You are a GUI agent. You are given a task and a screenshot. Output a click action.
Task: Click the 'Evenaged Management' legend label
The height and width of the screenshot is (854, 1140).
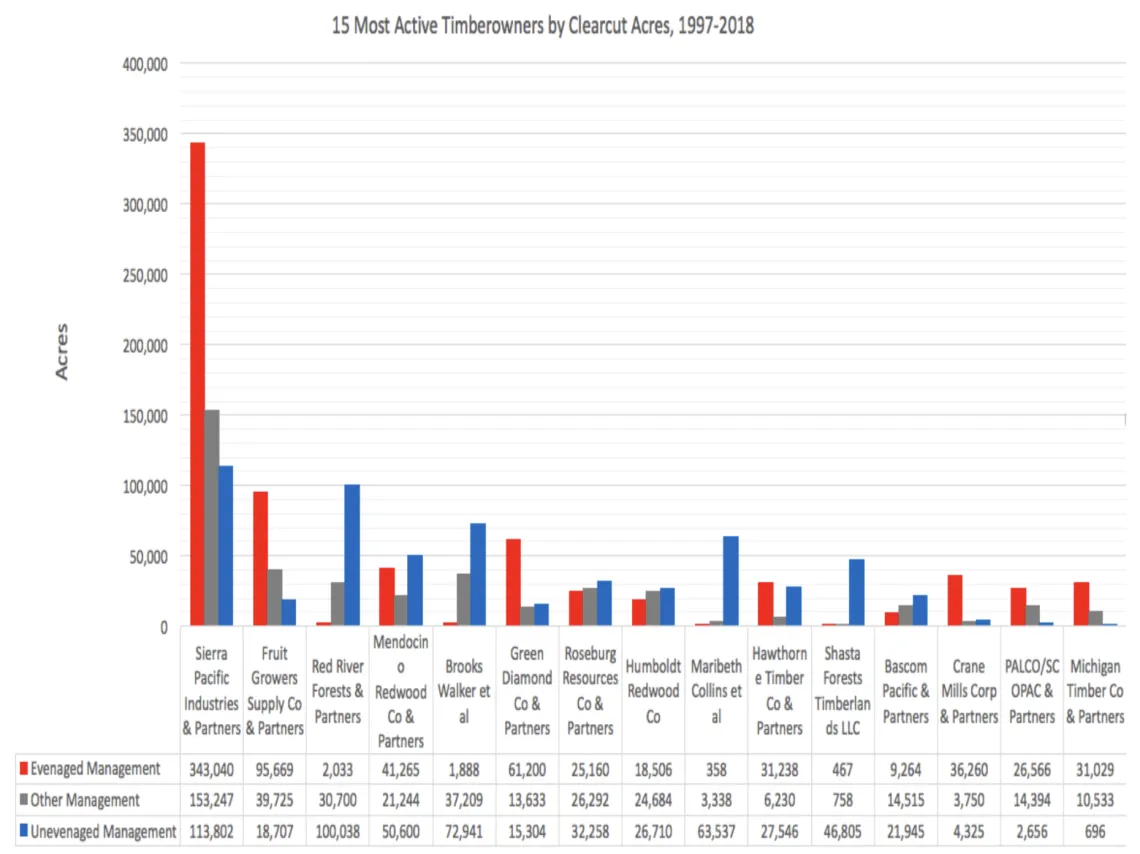click(x=95, y=769)
